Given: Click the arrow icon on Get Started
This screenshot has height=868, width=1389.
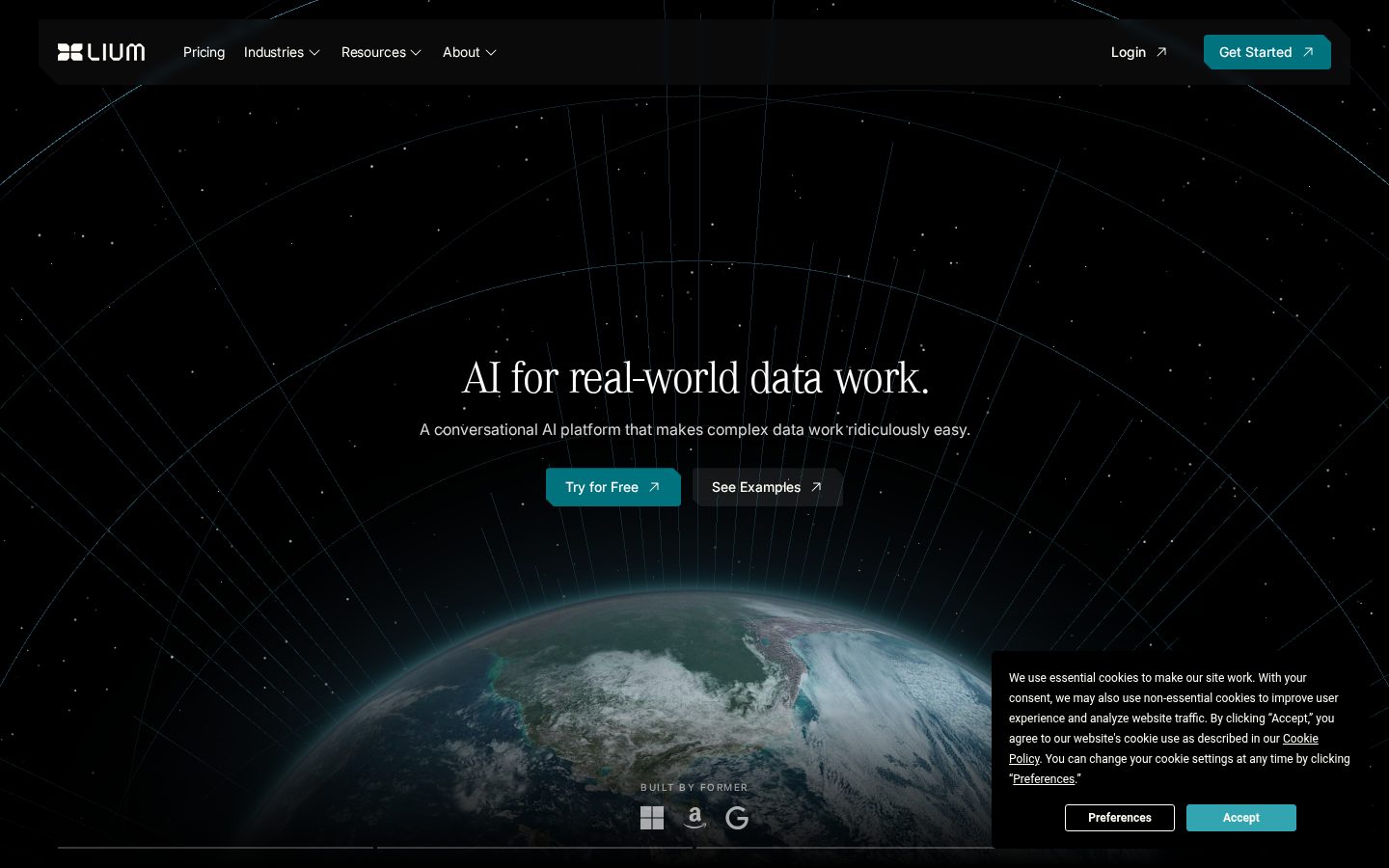Looking at the screenshot, I should coord(1308,52).
